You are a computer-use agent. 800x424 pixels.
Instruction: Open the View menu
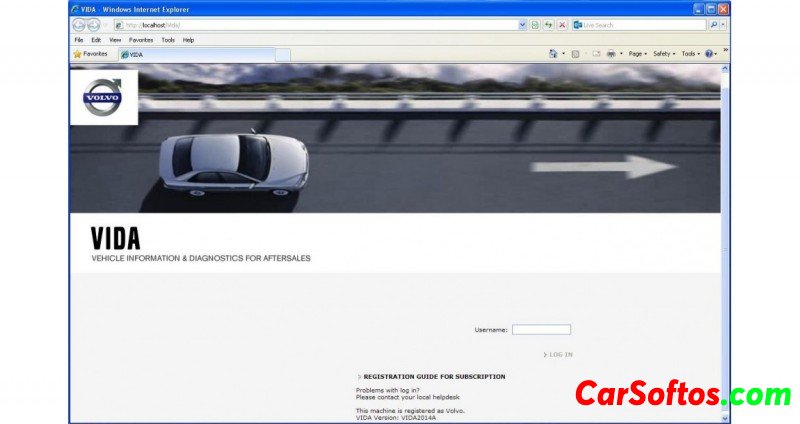pos(115,40)
